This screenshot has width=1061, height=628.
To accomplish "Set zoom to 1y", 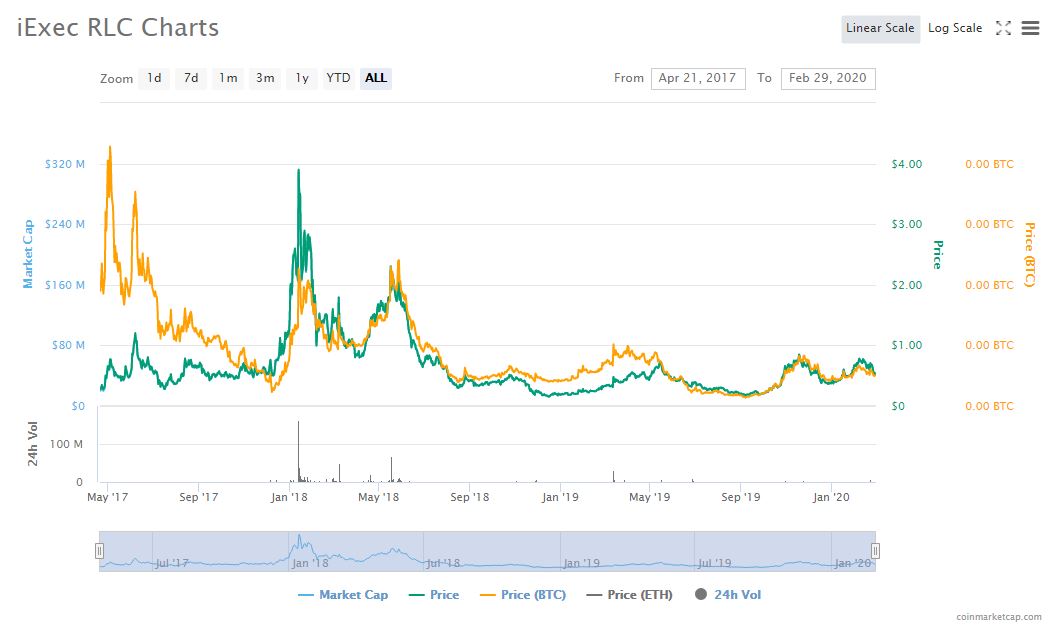I will click(x=302, y=78).
